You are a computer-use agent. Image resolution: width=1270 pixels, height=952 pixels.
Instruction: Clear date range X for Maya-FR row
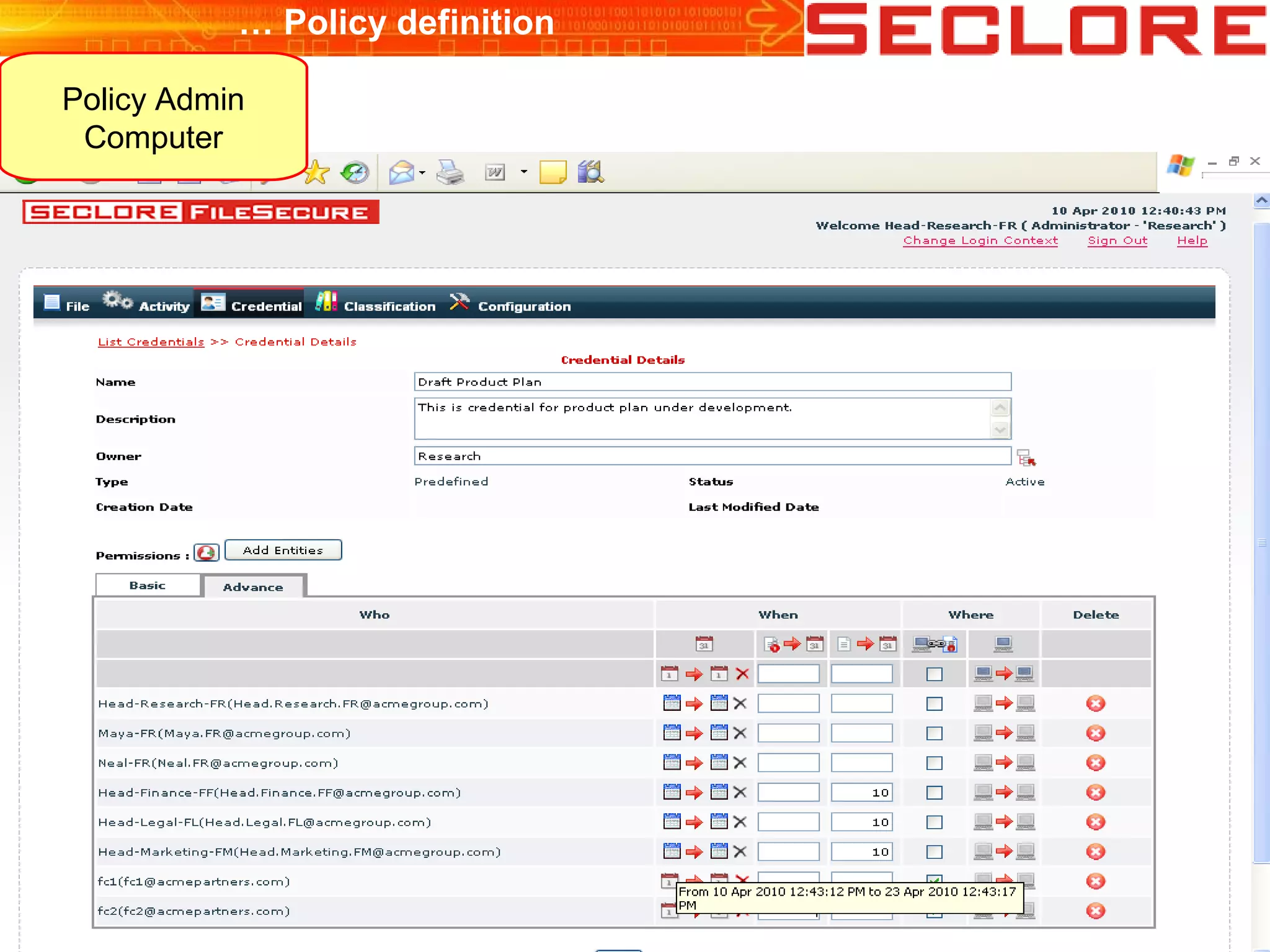(x=740, y=733)
